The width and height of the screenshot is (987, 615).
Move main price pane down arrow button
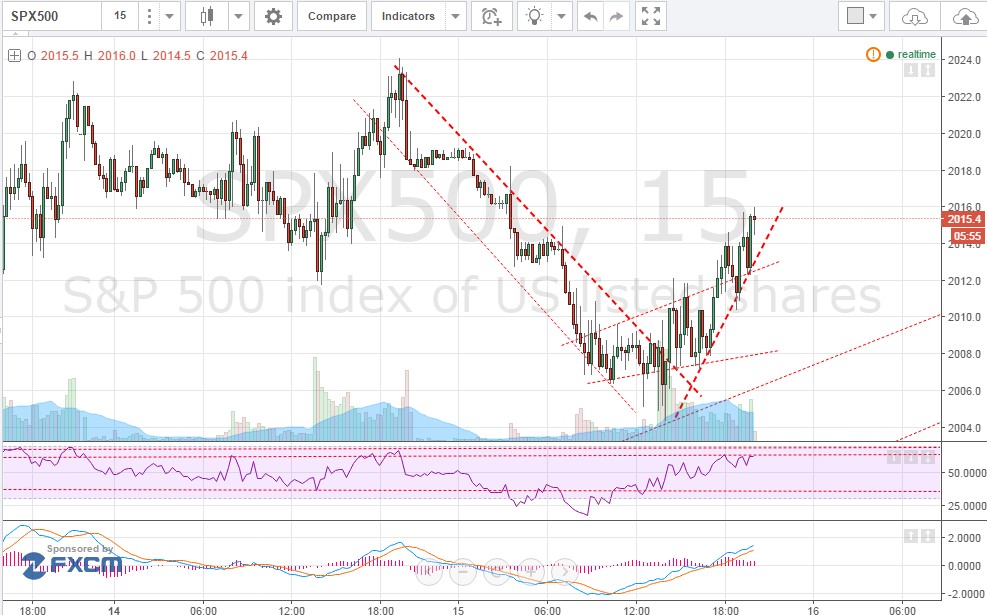pyautogui.click(x=910, y=70)
